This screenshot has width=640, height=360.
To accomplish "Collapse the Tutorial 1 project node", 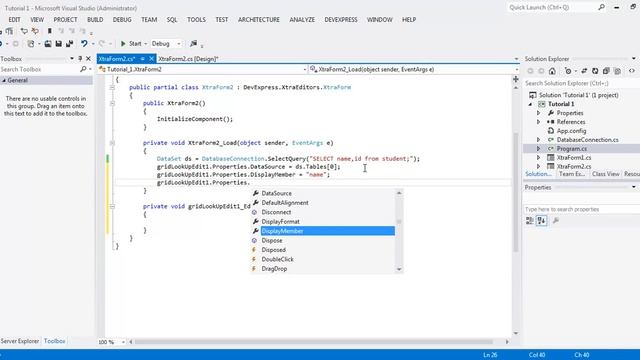I will click(531, 104).
